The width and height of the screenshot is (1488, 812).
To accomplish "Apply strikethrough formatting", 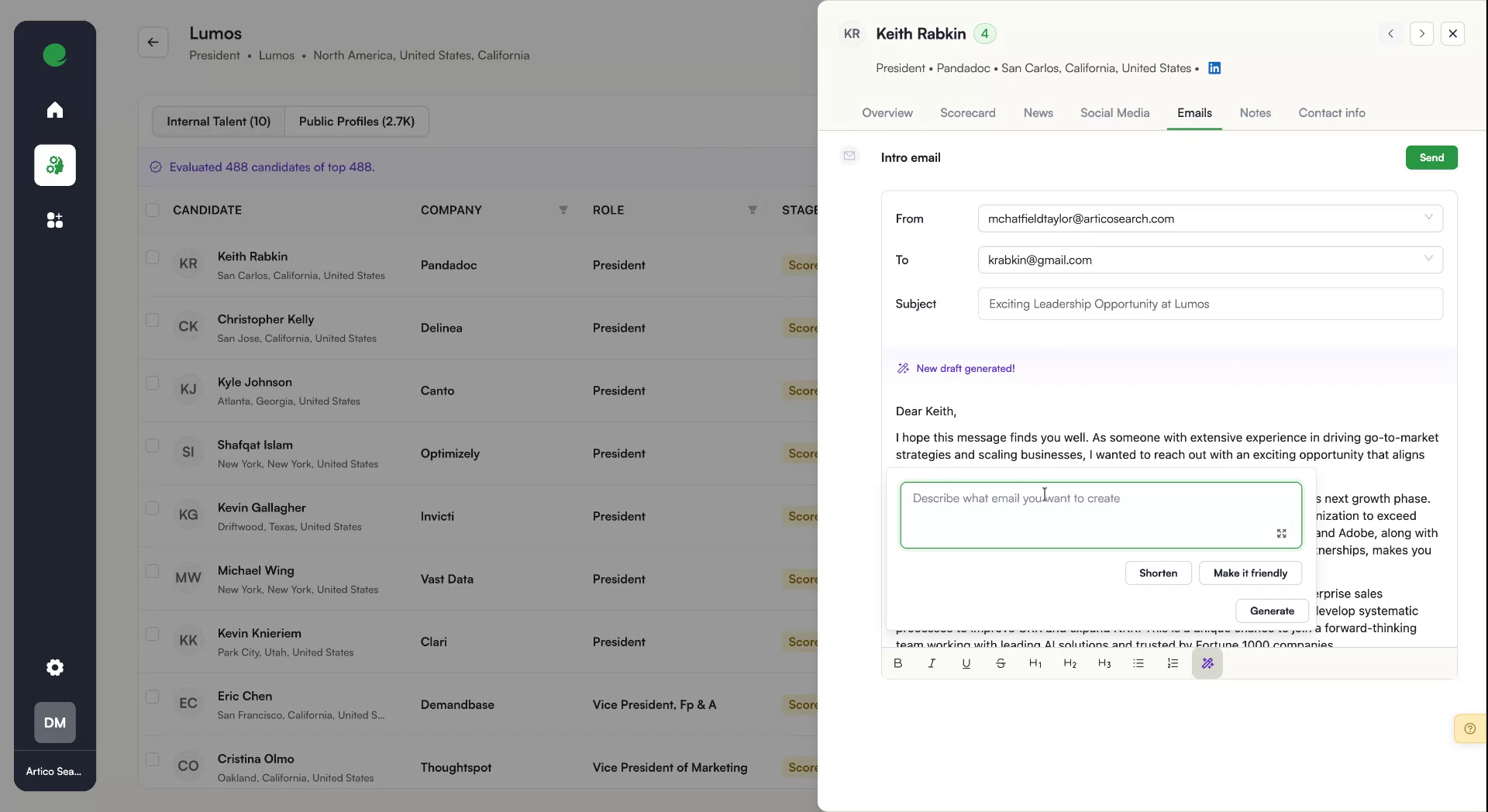I will [x=1001, y=663].
